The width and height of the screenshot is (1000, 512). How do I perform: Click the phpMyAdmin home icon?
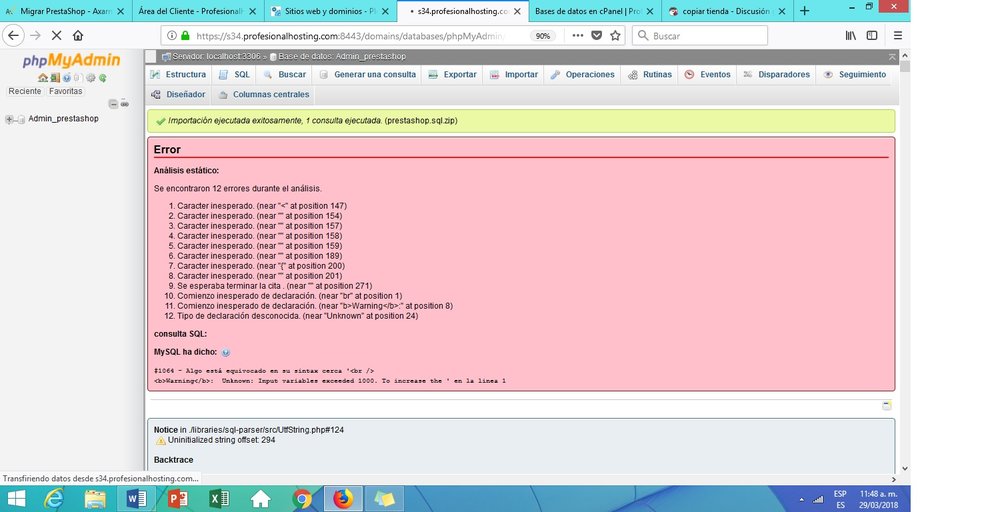pyautogui.click(x=43, y=78)
